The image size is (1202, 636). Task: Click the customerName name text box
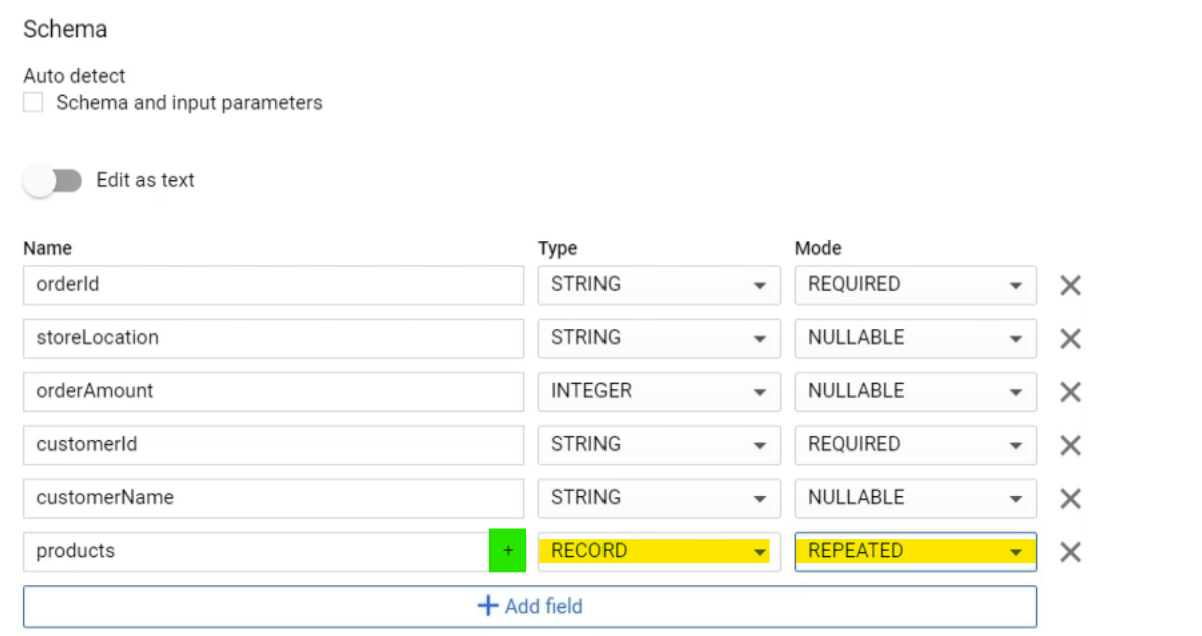[273, 498]
